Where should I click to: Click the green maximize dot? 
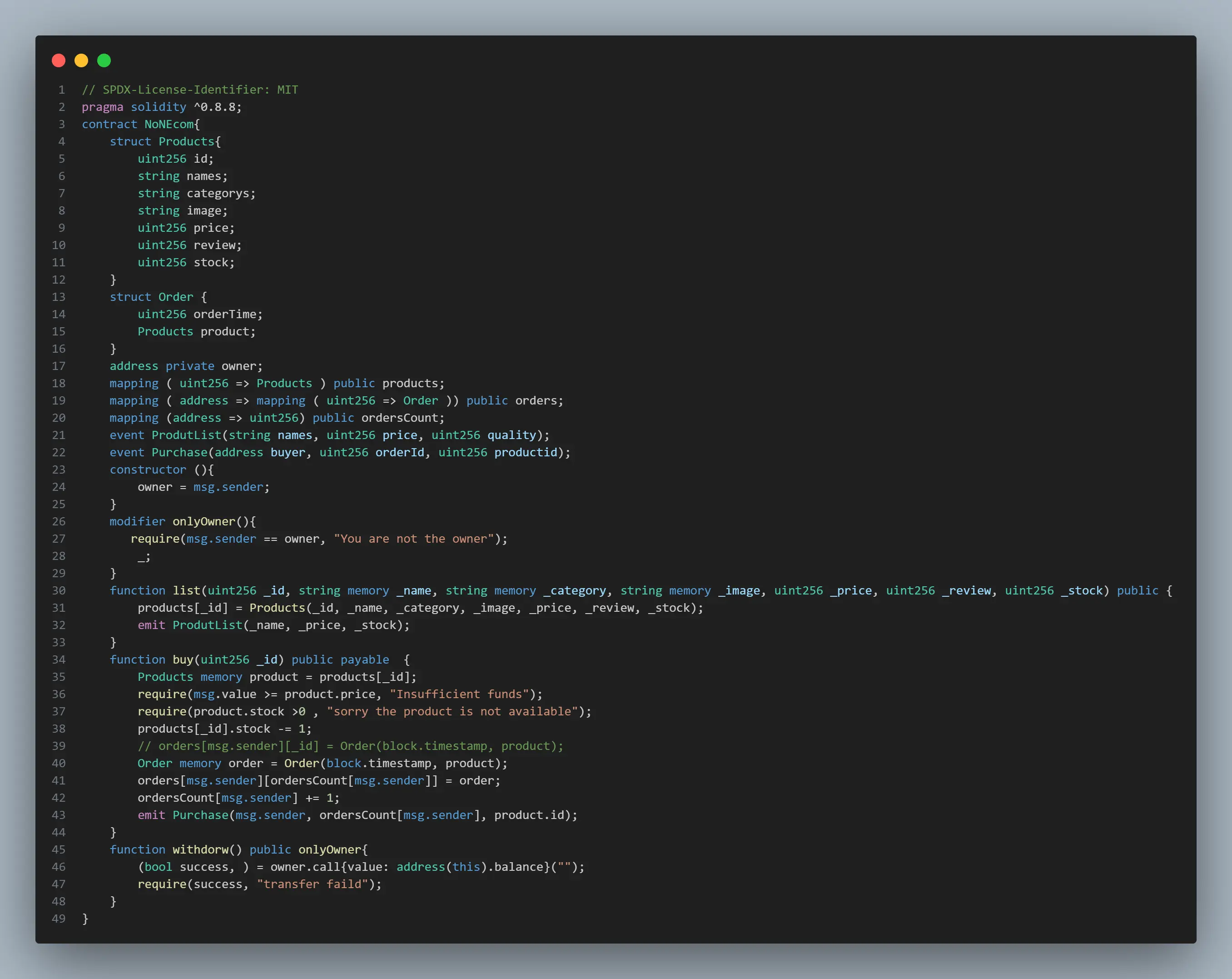pyautogui.click(x=104, y=60)
